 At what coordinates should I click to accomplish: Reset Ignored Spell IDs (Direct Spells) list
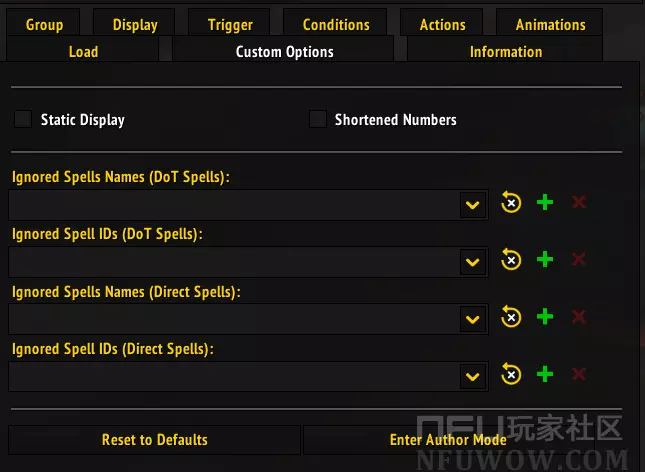(511, 375)
